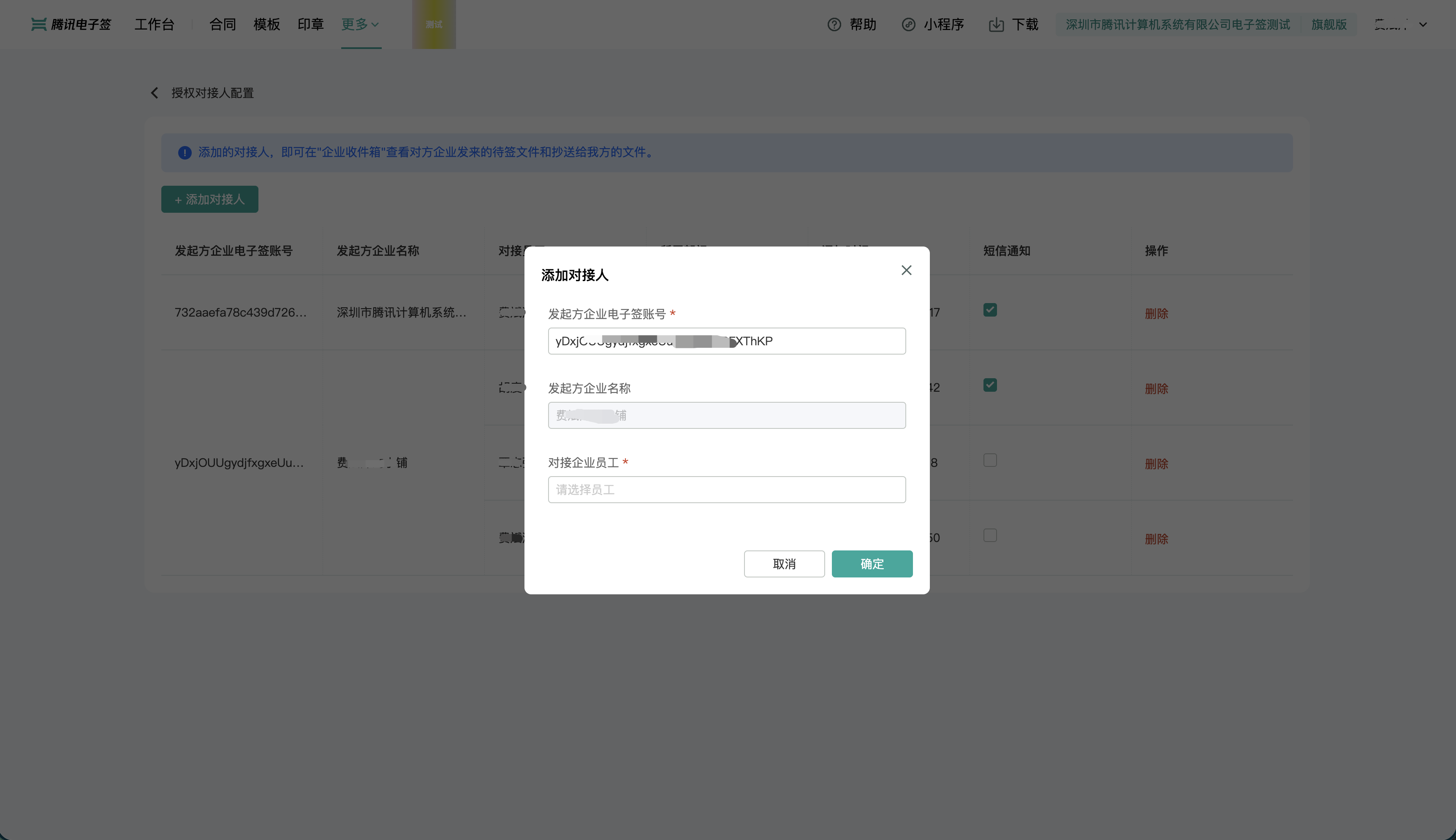This screenshot has height=840, width=1456.
Task: Click the disabled 发起方企业名称 field
Action: [727, 415]
